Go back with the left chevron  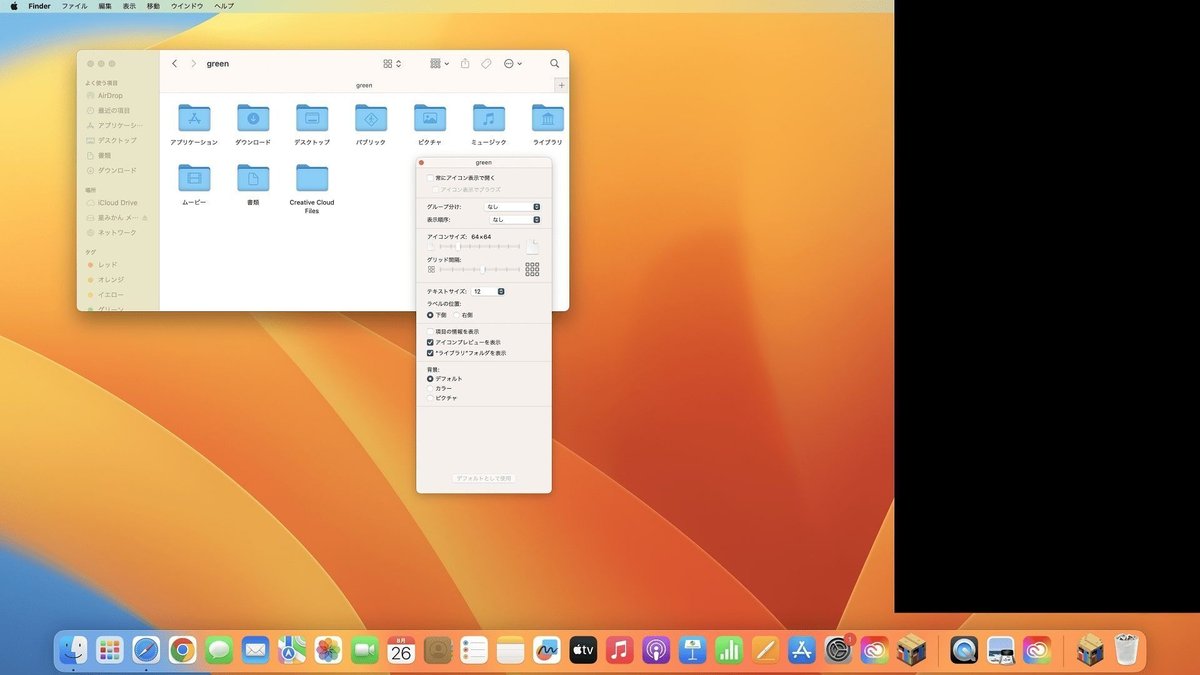click(175, 63)
